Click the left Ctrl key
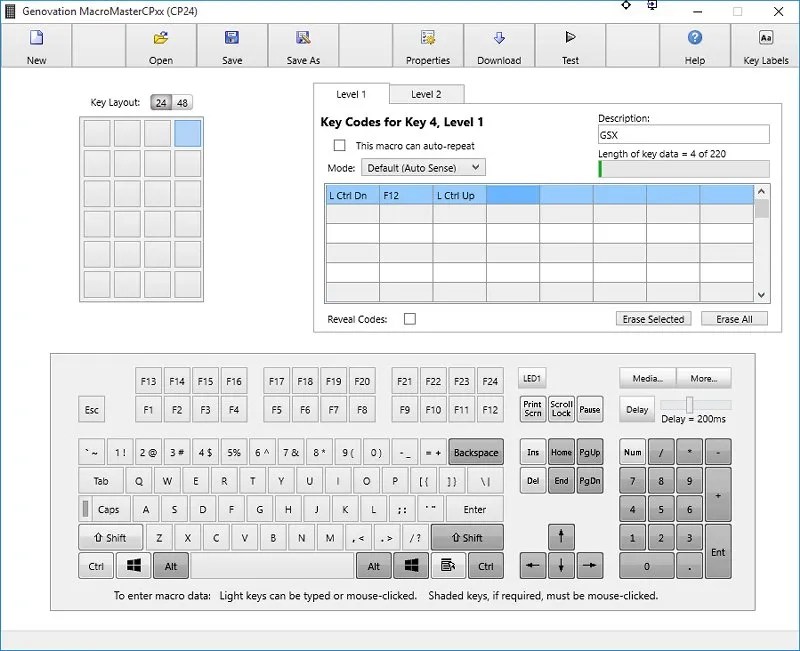 [96, 565]
